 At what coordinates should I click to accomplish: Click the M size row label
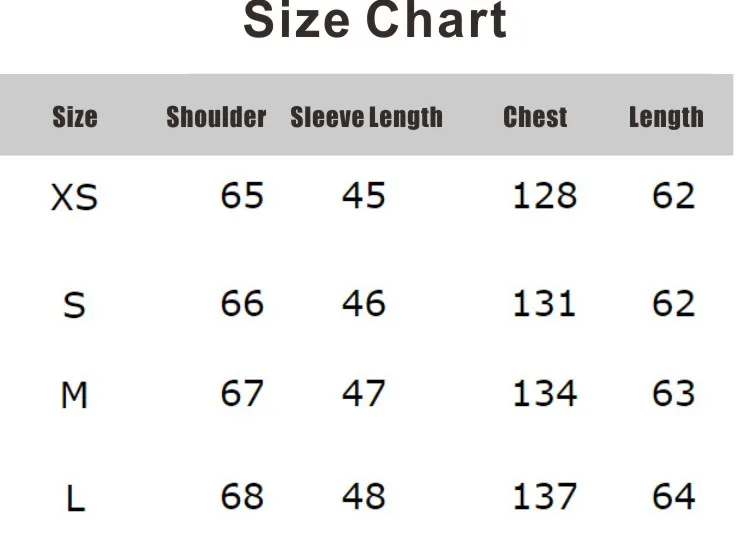(74, 395)
